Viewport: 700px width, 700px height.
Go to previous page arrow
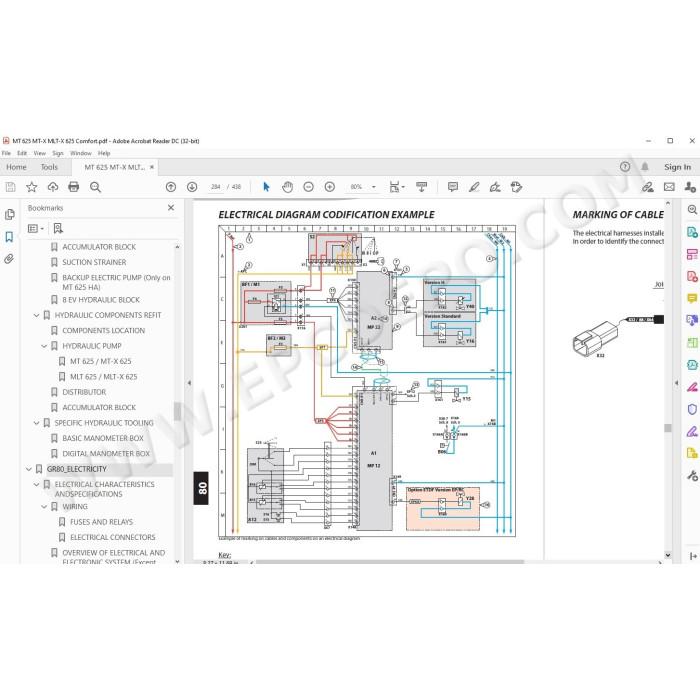[171, 187]
